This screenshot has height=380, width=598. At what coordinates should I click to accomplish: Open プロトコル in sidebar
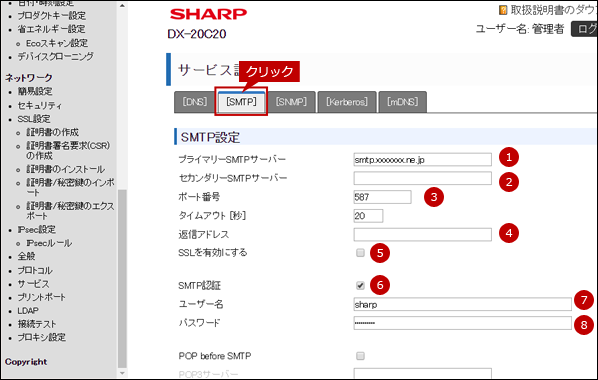[x=35, y=271]
